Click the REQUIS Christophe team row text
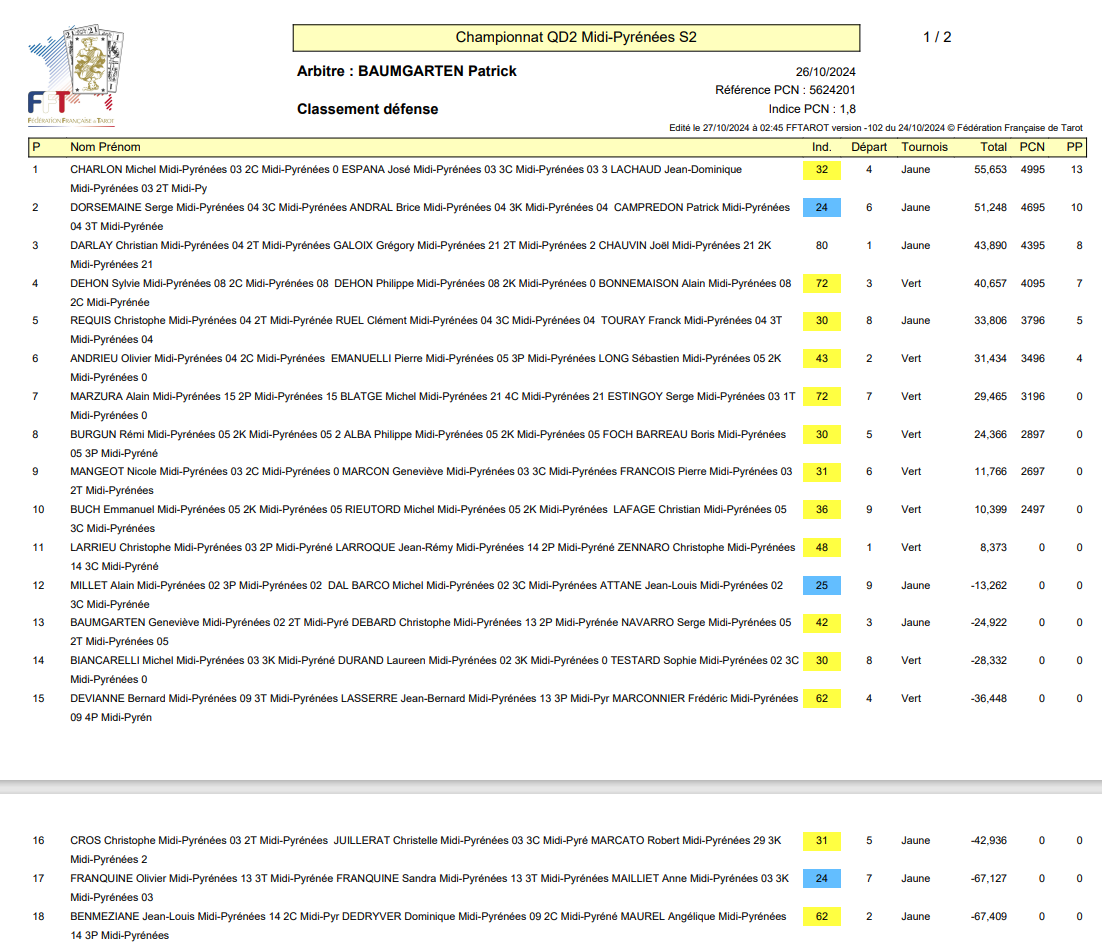Screen dimensions: 1102x945 pos(426,330)
